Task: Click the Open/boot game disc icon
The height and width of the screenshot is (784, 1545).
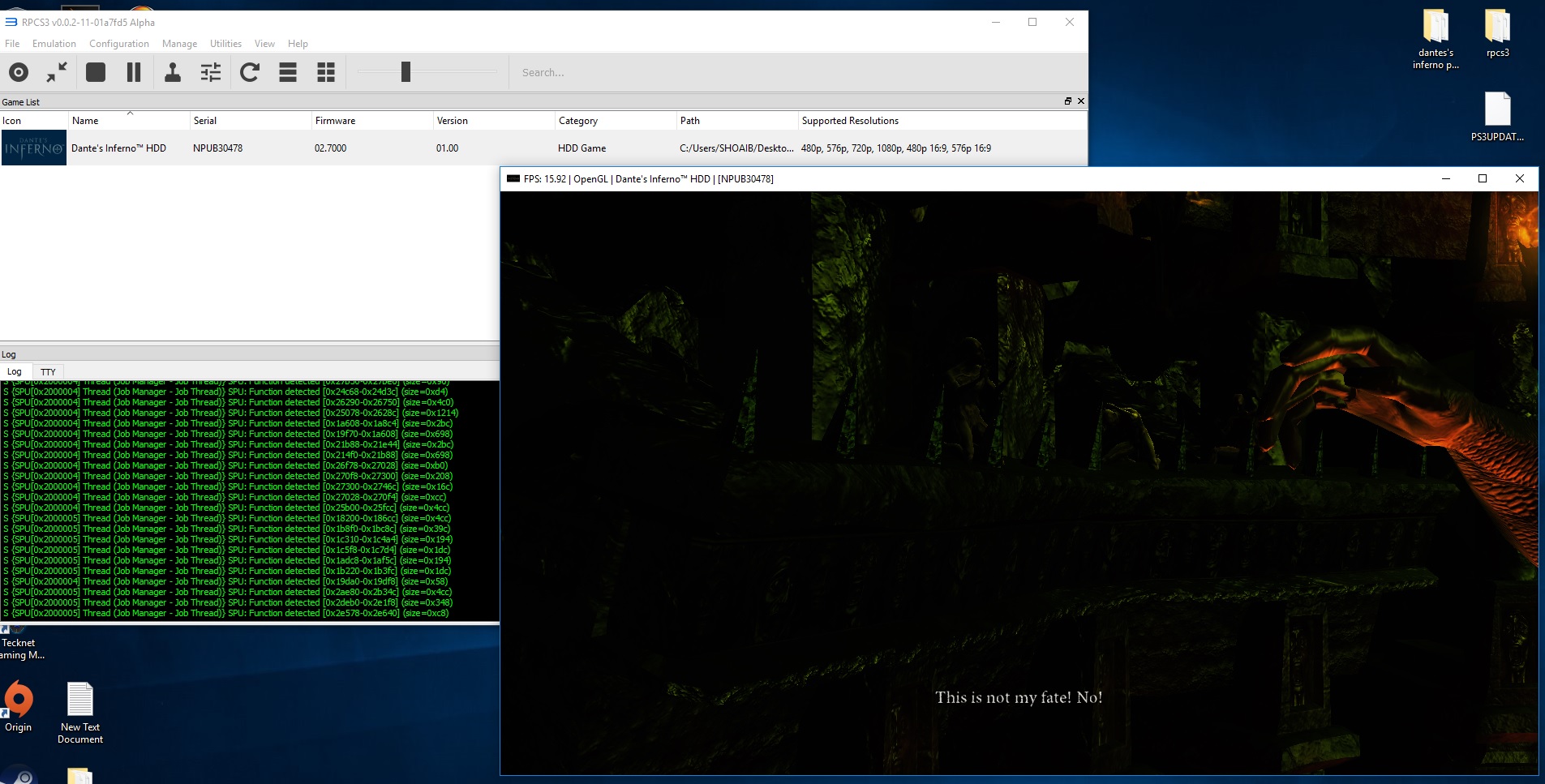Action: tap(19, 72)
